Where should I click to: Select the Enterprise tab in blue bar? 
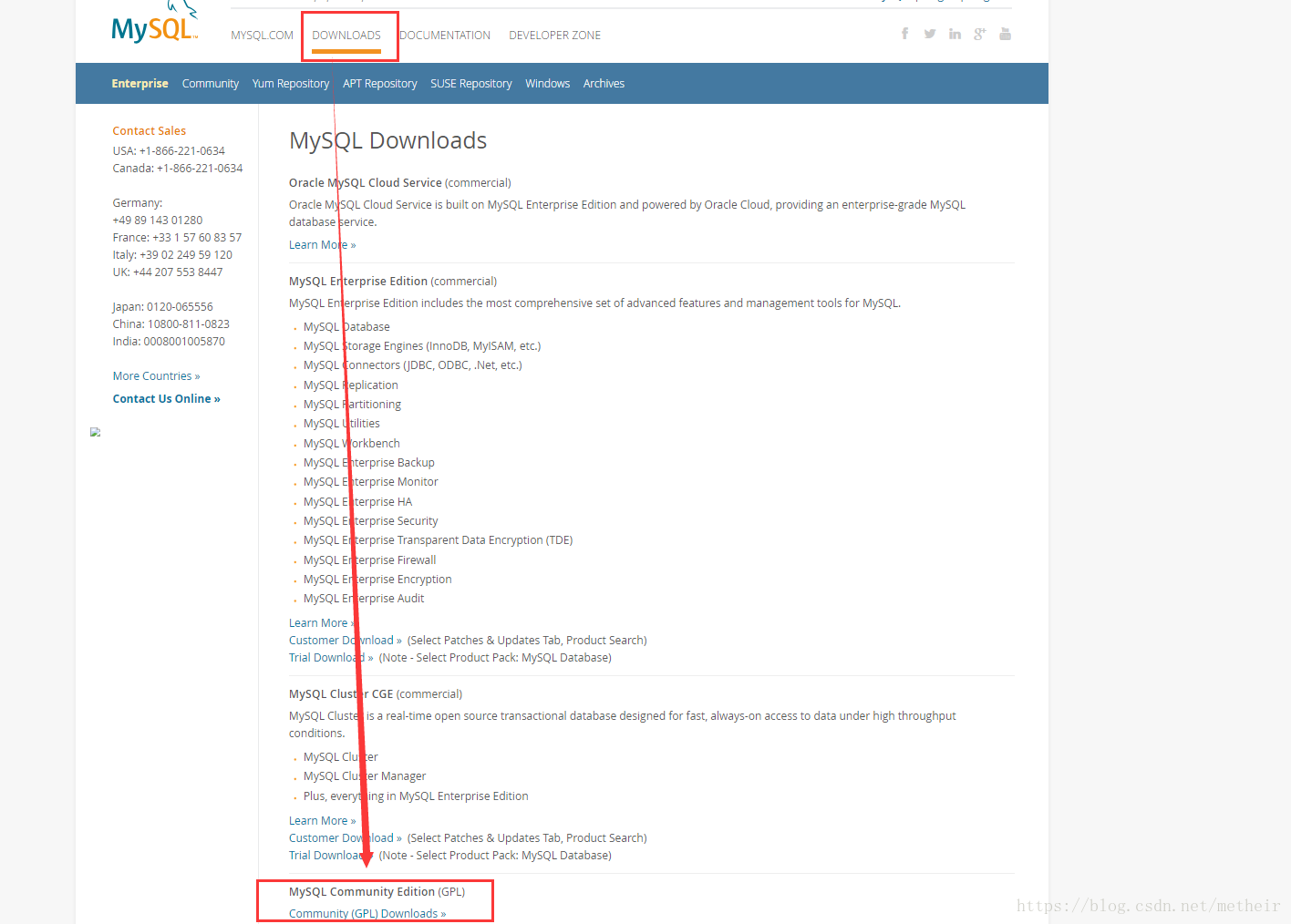139,83
